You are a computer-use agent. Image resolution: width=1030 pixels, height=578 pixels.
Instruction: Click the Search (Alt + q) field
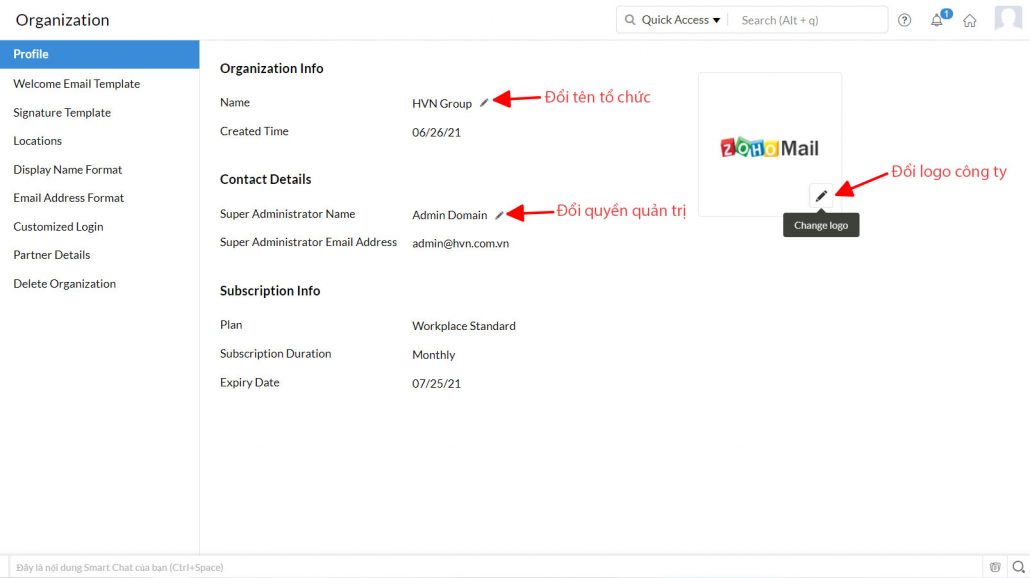(x=808, y=20)
